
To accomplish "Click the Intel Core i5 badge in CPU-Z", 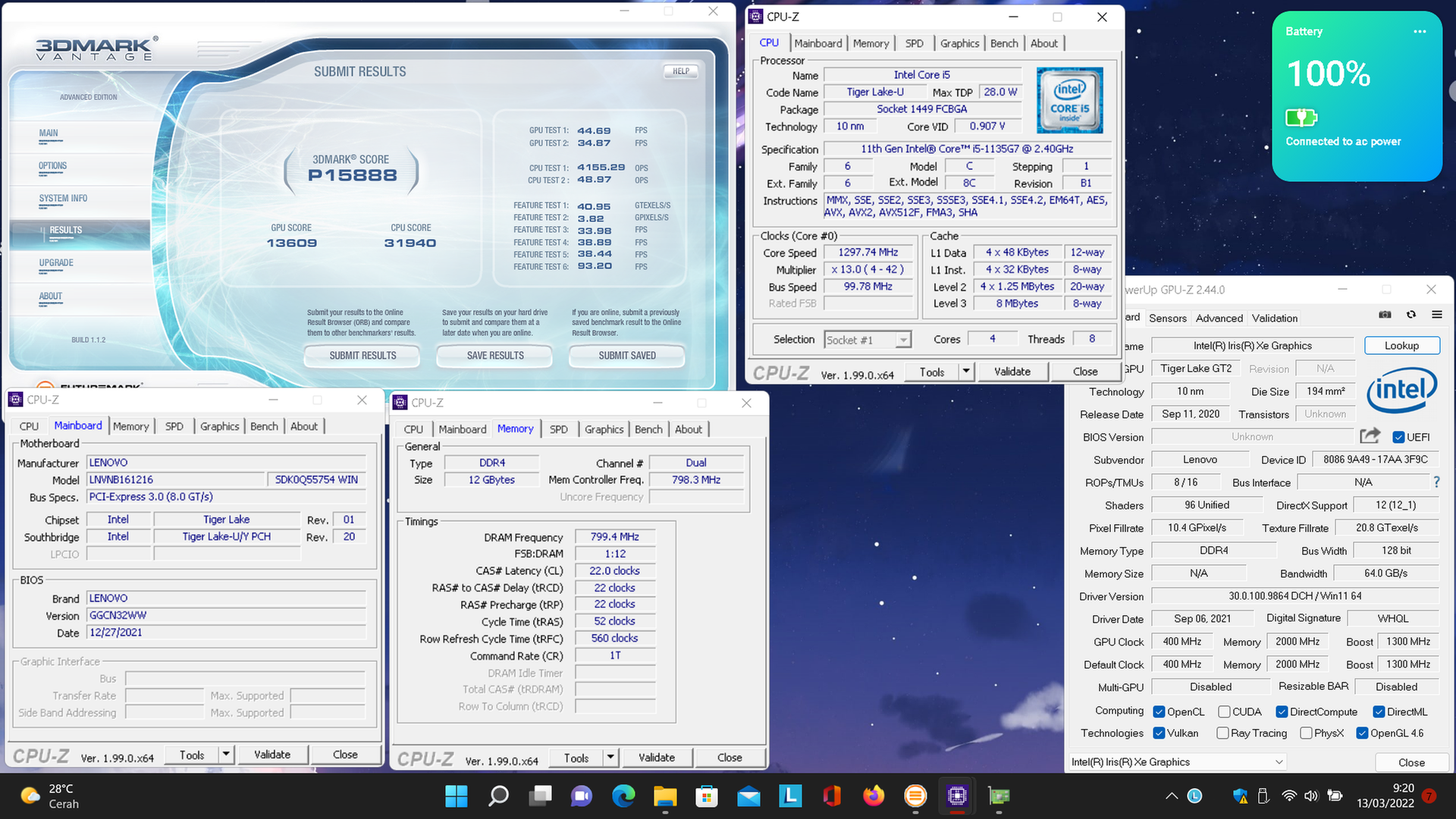I will [x=1069, y=101].
